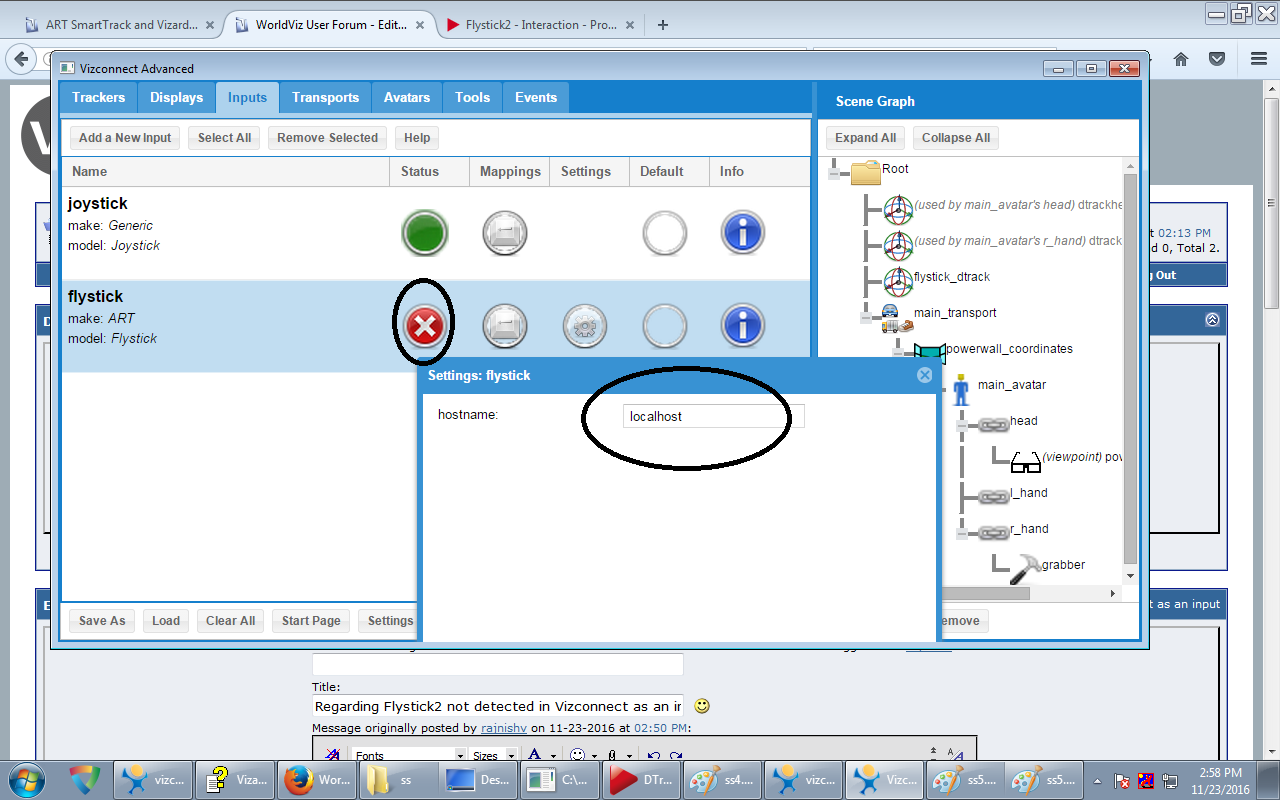Screen dimensions: 1280x800
Task: Open flystick settings gear icon
Action: click(585, 326)
